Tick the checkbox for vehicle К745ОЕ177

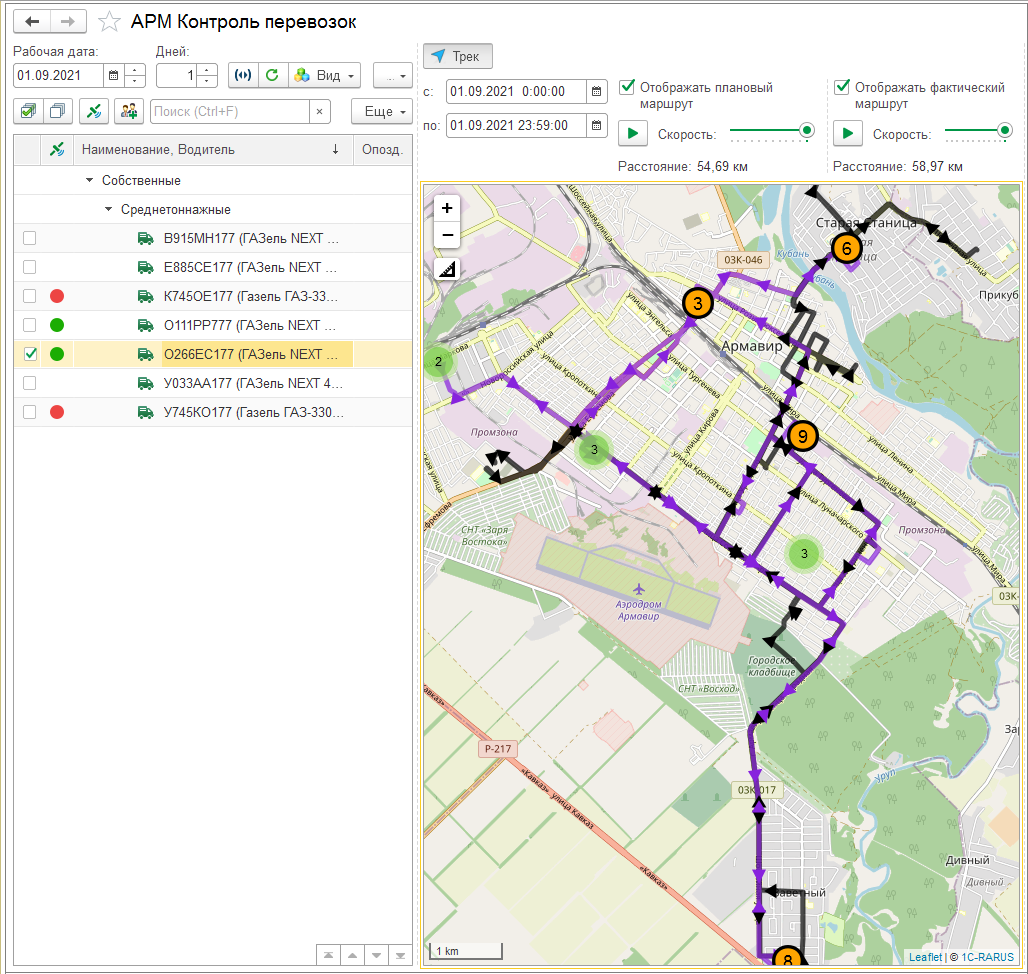pyautogui.click(x=30, y=296)
